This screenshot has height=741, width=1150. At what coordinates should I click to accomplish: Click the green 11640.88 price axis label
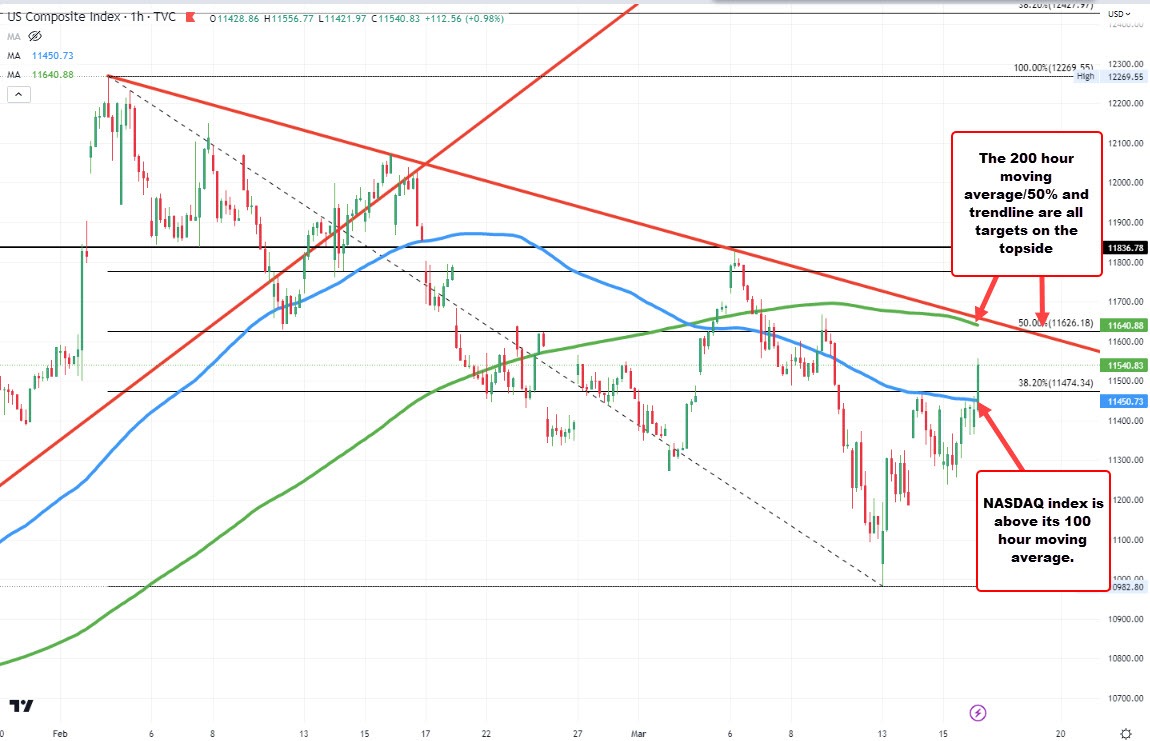[1125, 325]
